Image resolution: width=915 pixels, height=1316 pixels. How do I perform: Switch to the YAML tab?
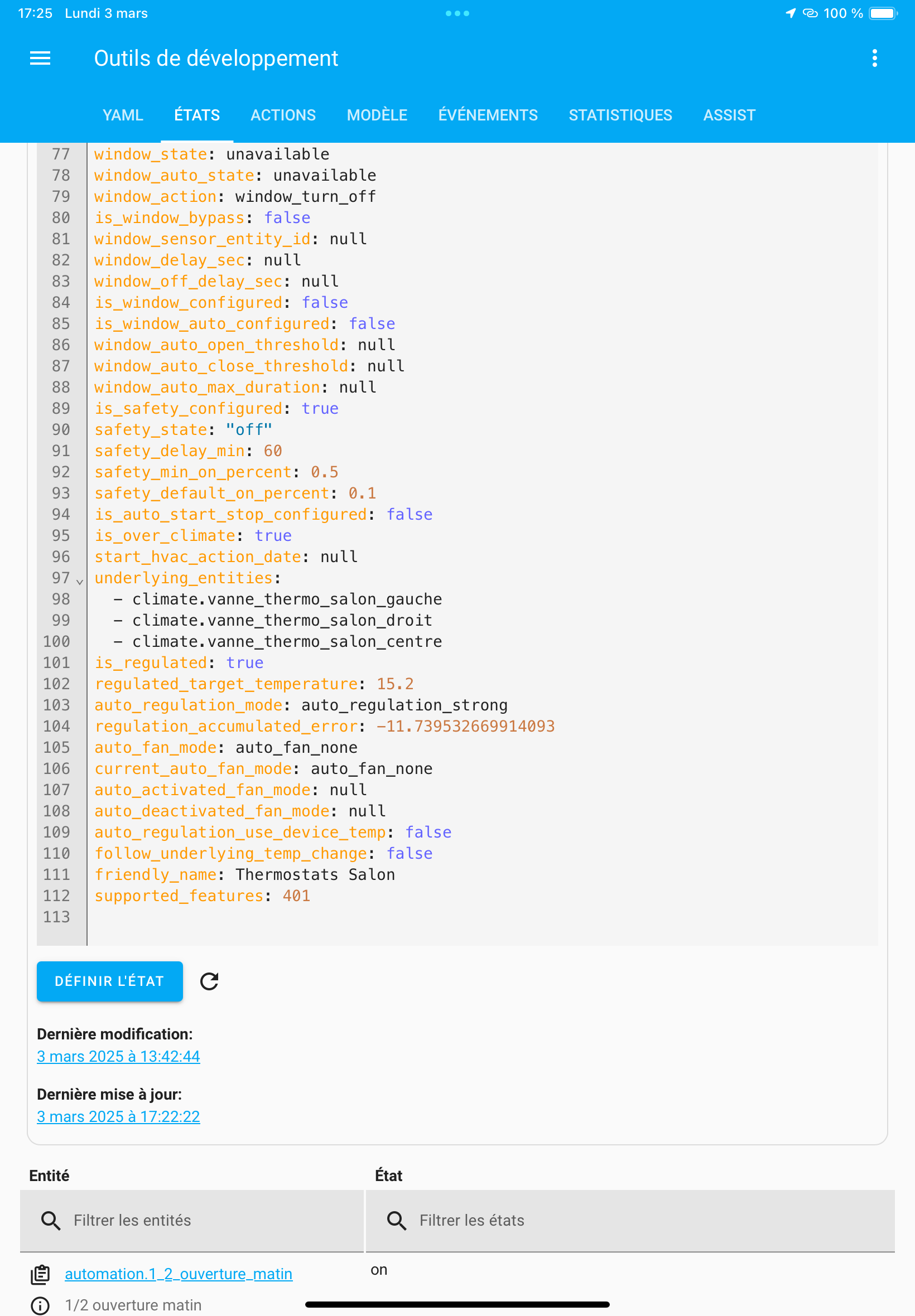(123, 115)
